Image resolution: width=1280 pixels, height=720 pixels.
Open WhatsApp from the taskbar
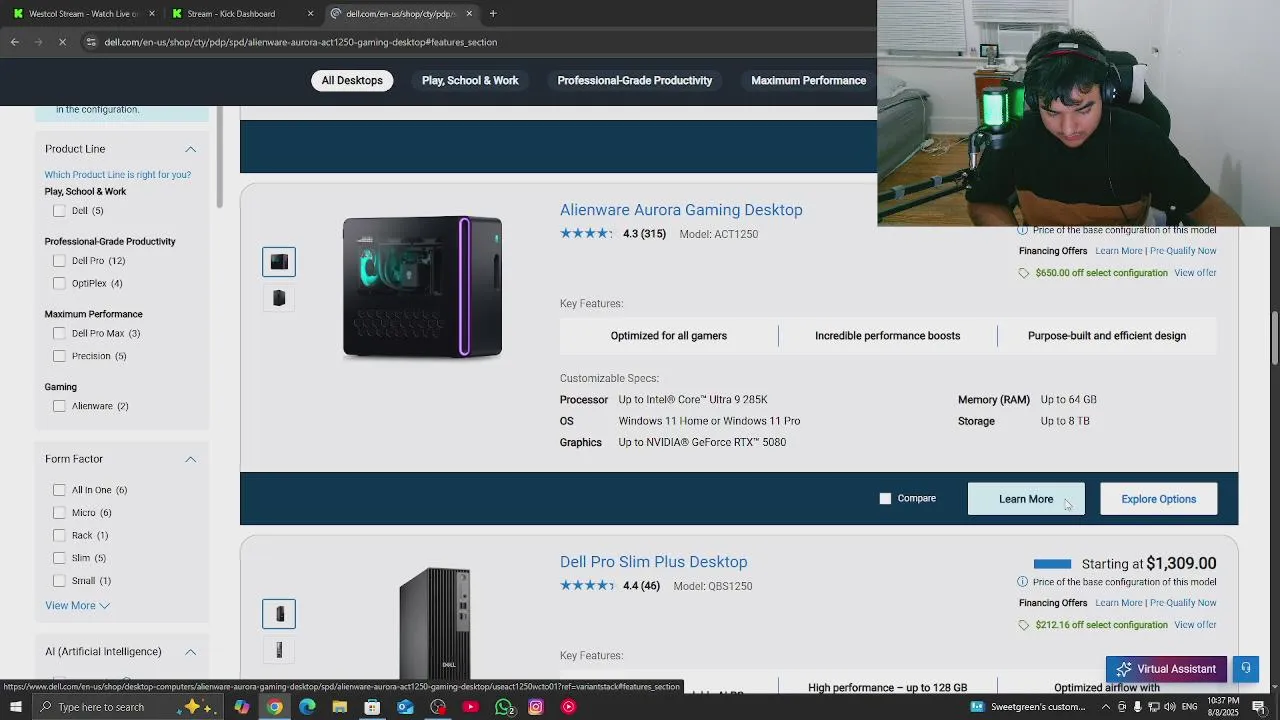click(x=504, y=707)
